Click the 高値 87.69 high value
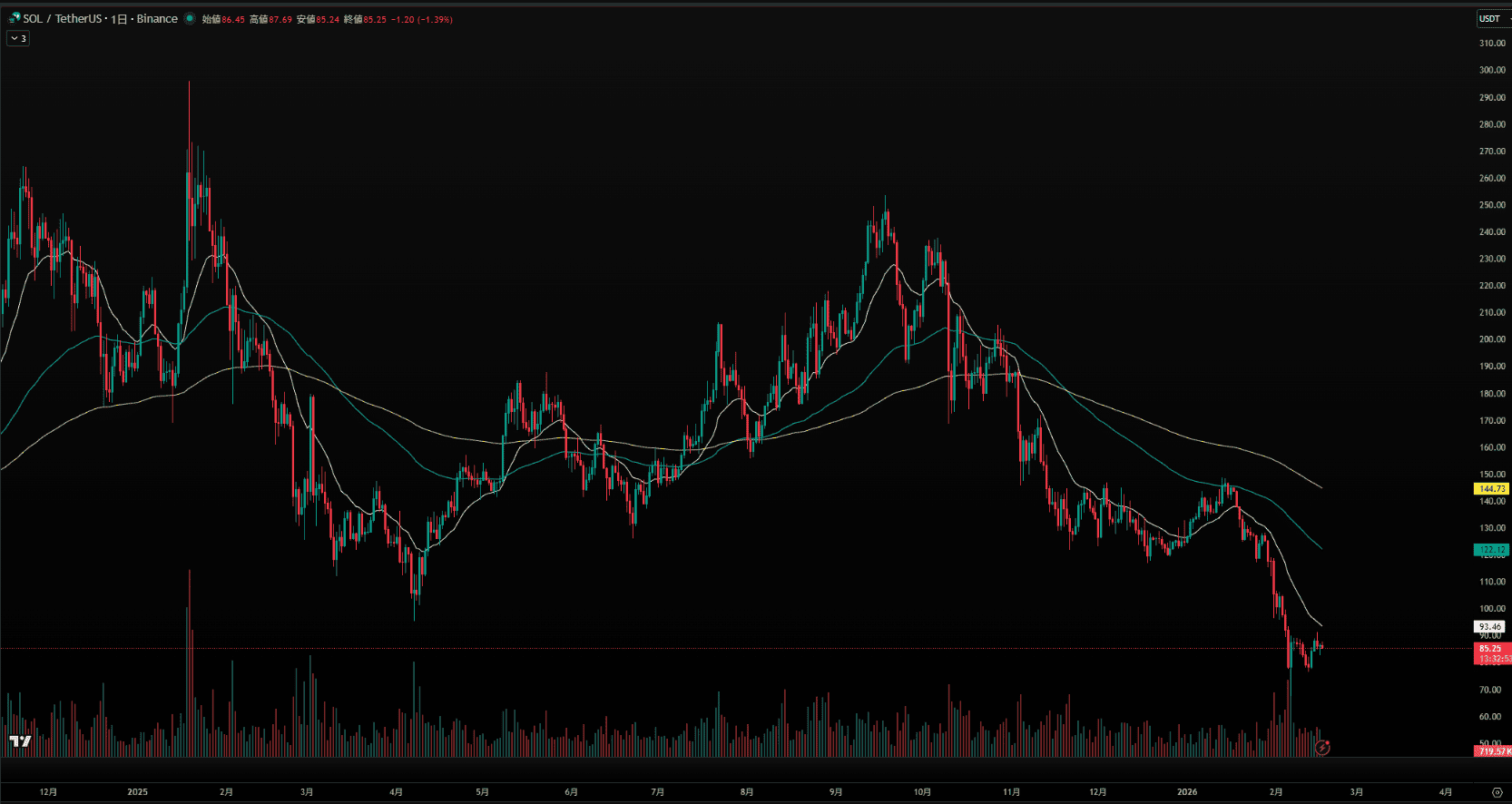 coord(270,19)
